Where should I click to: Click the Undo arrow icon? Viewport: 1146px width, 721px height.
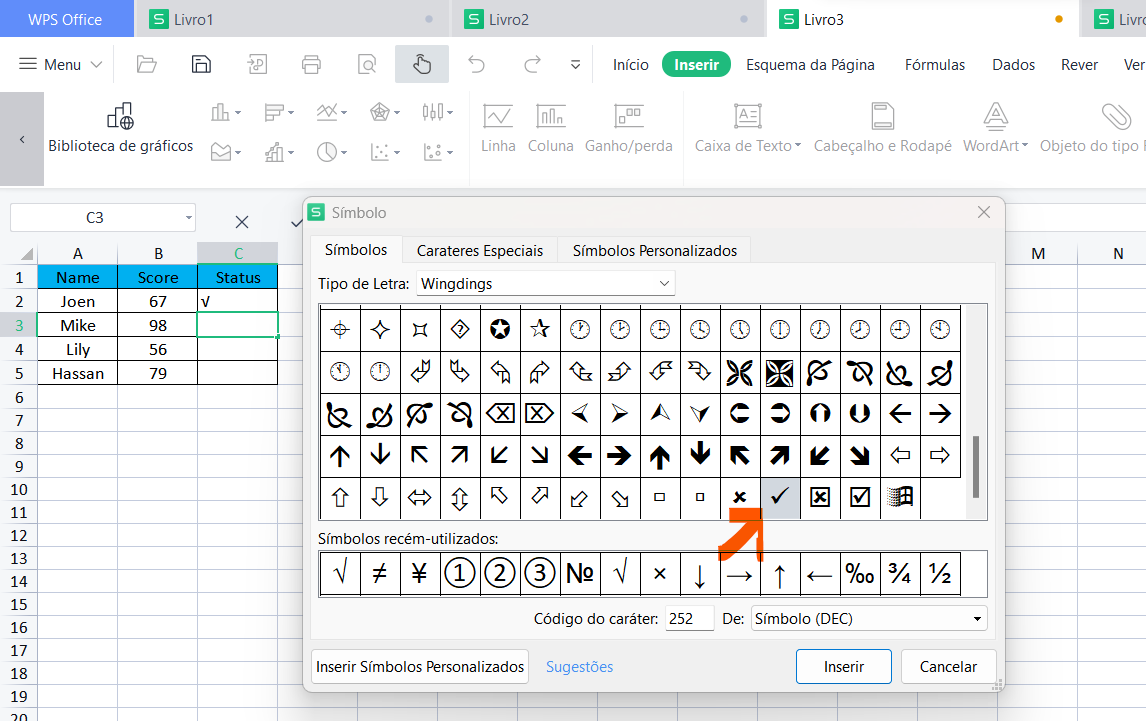click(x=477, y=64)
